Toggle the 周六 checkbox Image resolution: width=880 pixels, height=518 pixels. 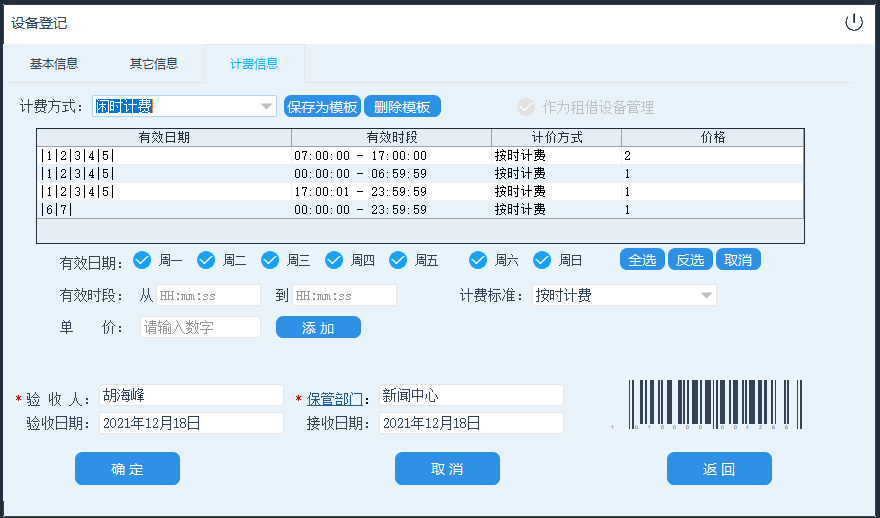(x=478, y=260)
